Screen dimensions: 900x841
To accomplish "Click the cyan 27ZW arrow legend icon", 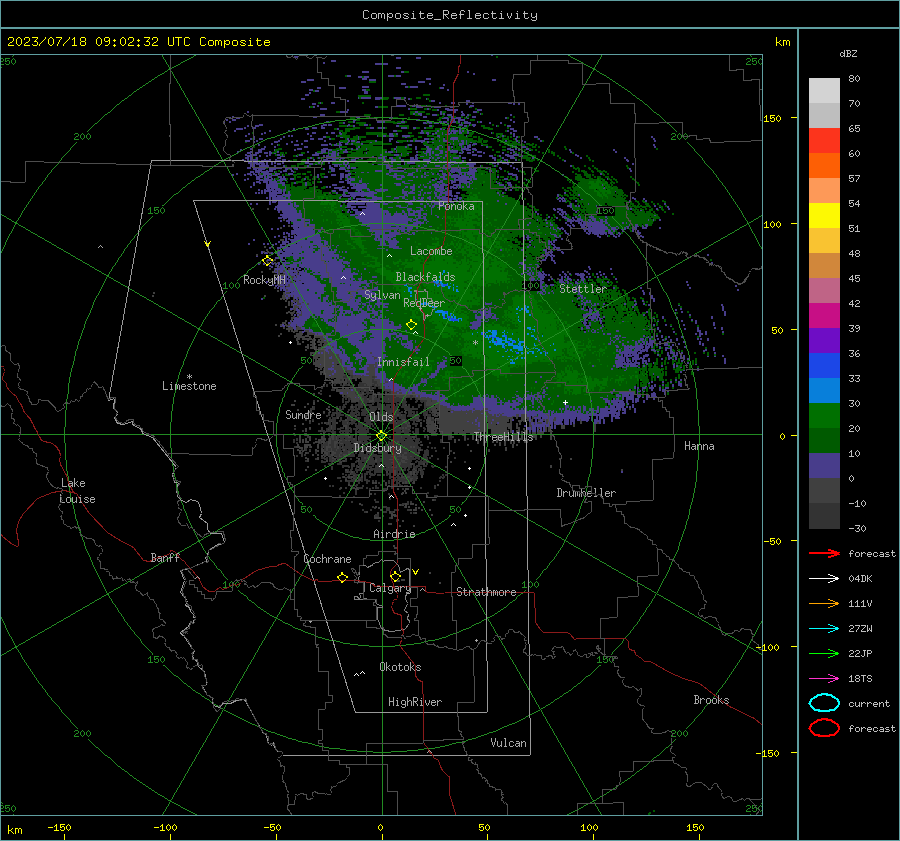I will click(824, 629).
